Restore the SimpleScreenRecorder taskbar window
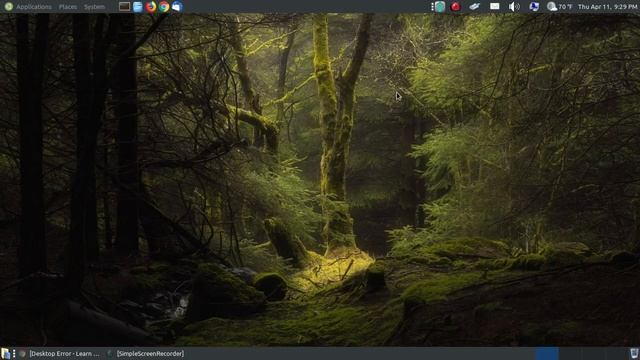640x360 pixels. pyautogui.click(x=146, y=353)
